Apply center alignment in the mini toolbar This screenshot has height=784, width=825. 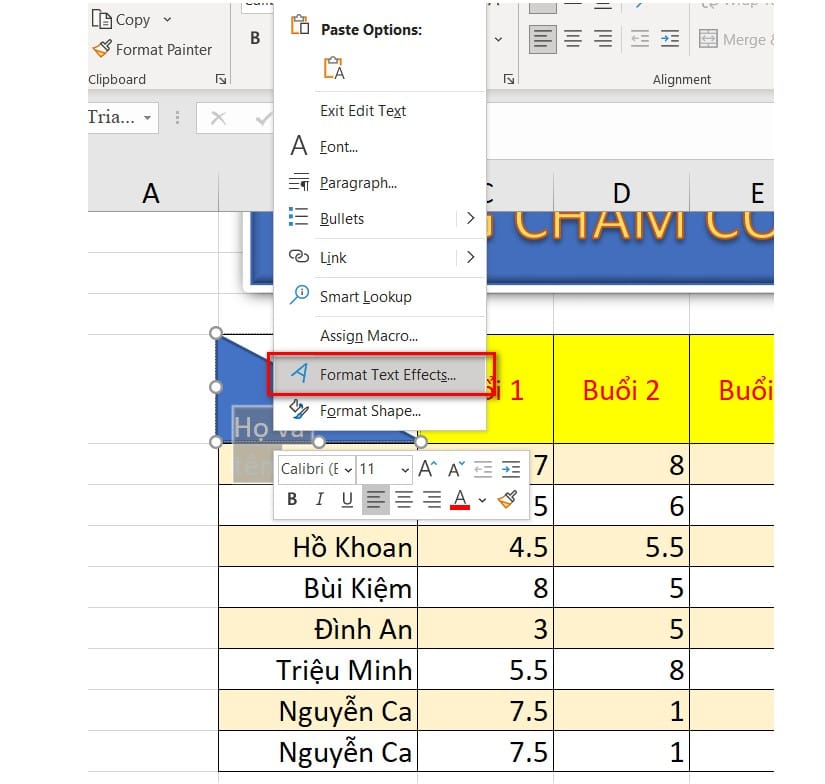coord(402,499)
